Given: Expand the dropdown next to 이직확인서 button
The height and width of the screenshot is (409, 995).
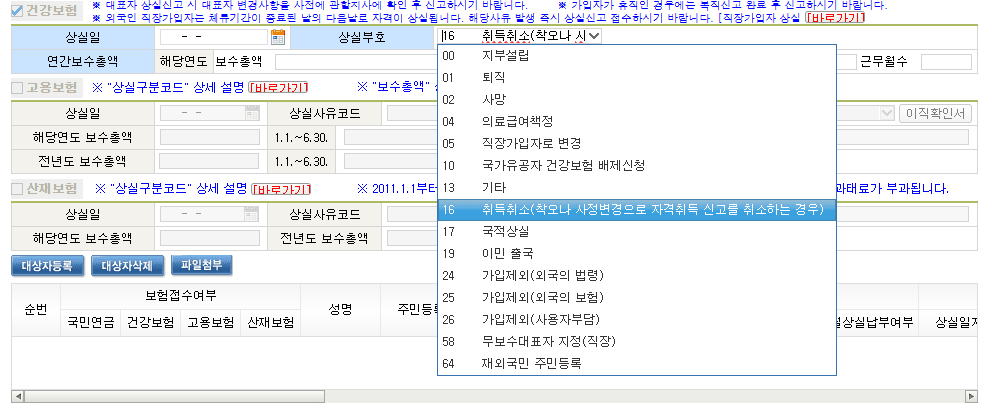Looking at the screenshot, I should [x=887, y=114].
